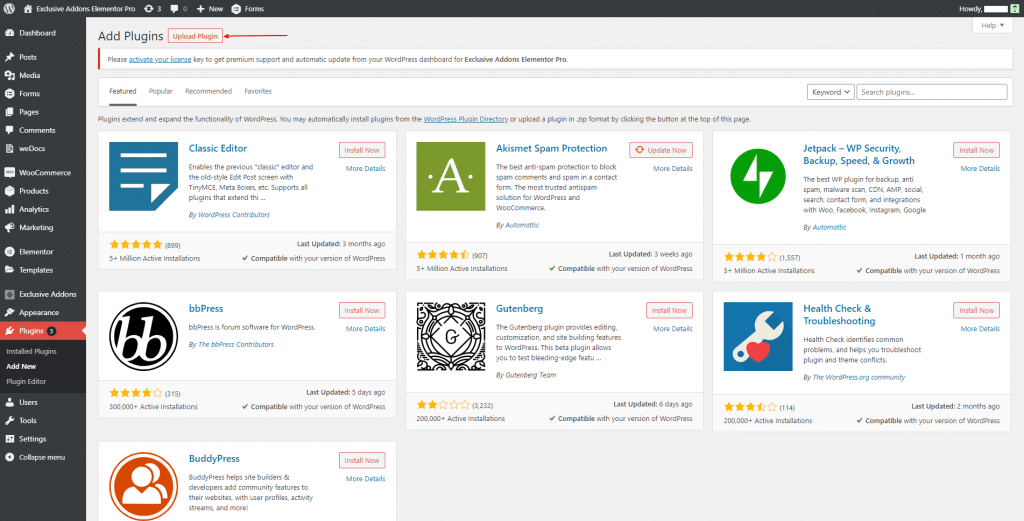Open Installed Plugins submenu item
1024x521 pixels.
coord(31,351)
